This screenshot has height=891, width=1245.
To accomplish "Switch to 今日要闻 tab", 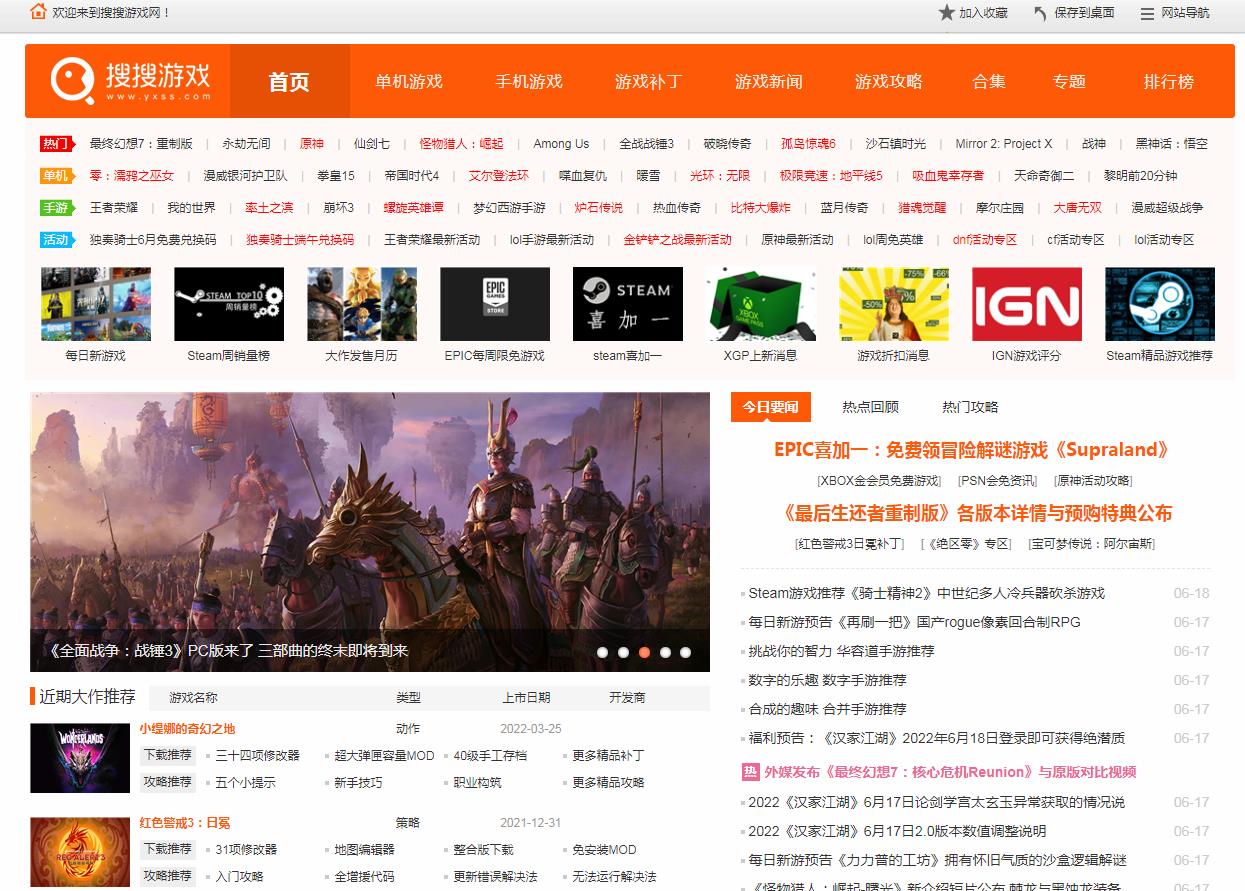I will point(770,407).
